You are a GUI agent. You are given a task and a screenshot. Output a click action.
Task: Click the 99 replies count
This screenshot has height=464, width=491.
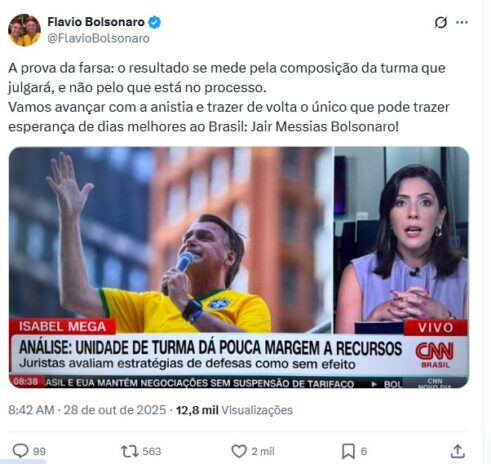pyautogui.click(x=39, y=452)
